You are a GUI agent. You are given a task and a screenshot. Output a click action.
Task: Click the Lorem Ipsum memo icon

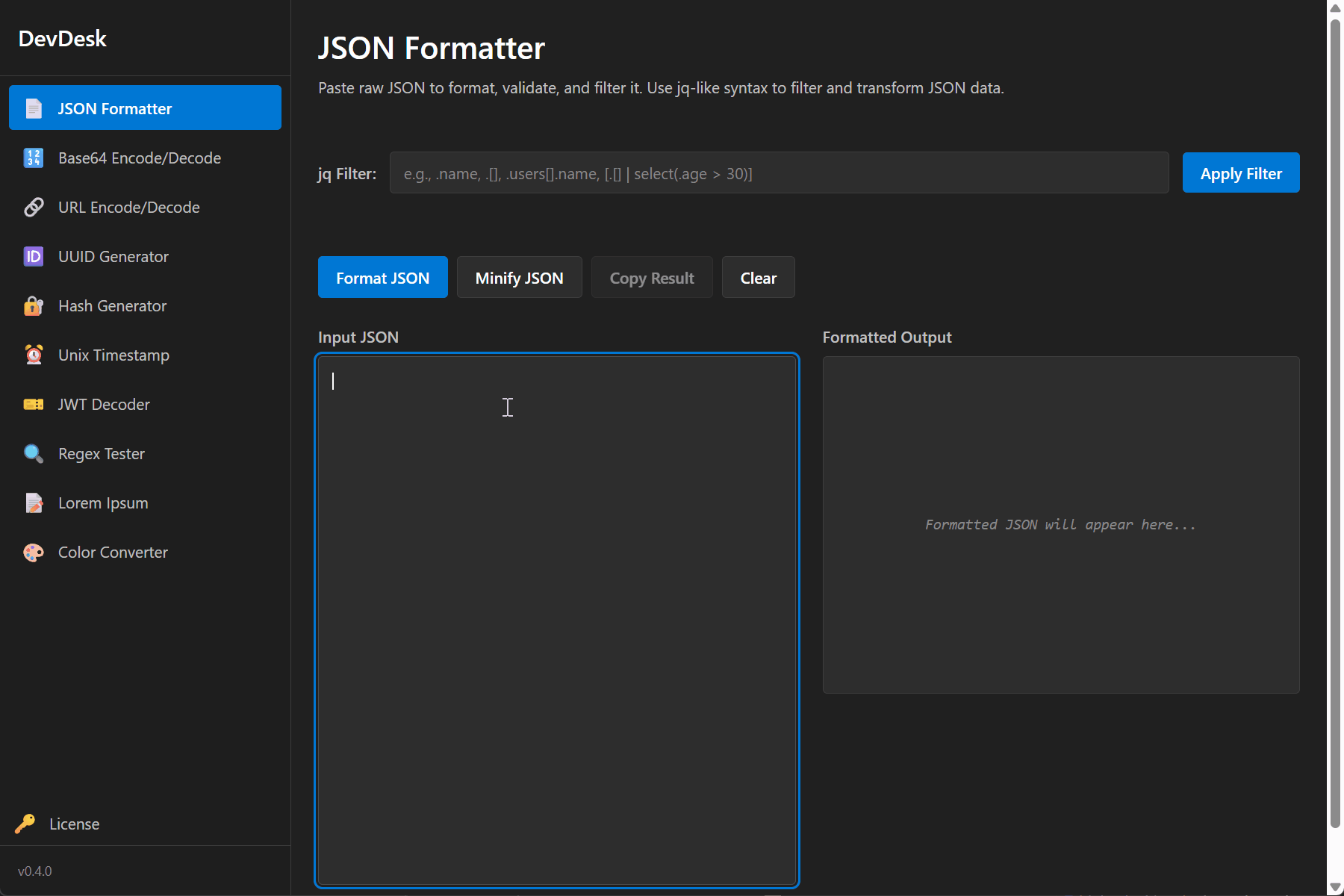pyautogui.click(x=34, y=503)
